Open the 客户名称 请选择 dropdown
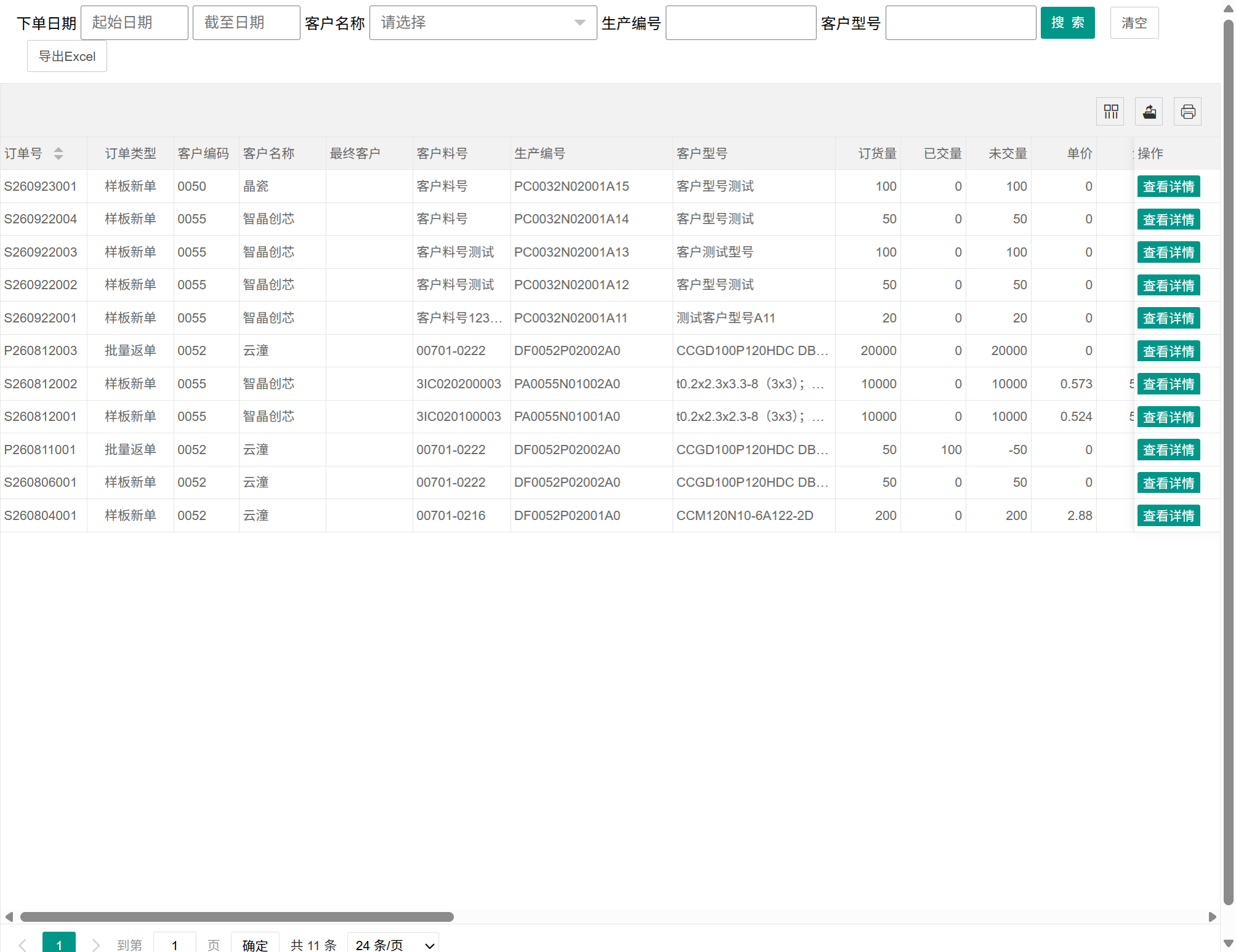The image size is (1236, 952). pos(483,23)
